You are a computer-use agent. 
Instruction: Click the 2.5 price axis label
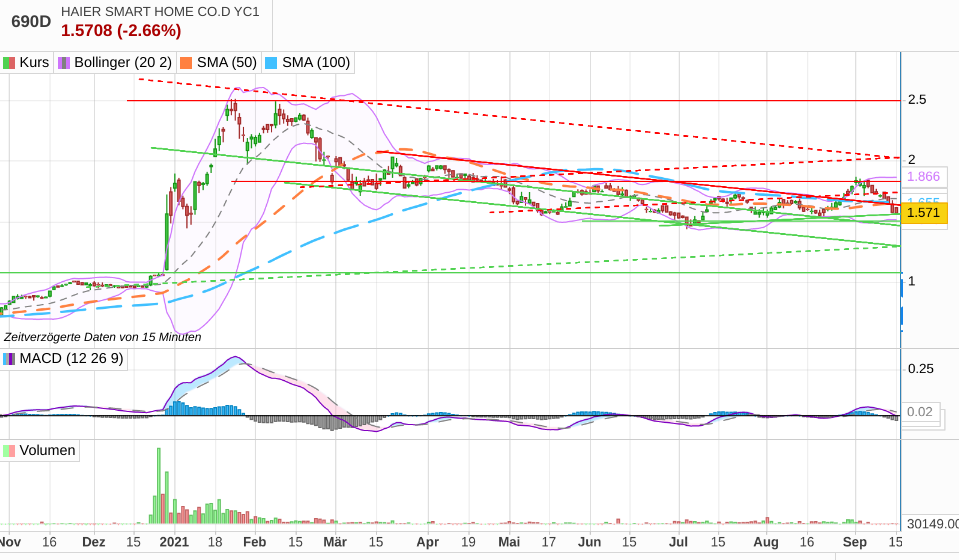pyautogui.click(x=917, y=100)
